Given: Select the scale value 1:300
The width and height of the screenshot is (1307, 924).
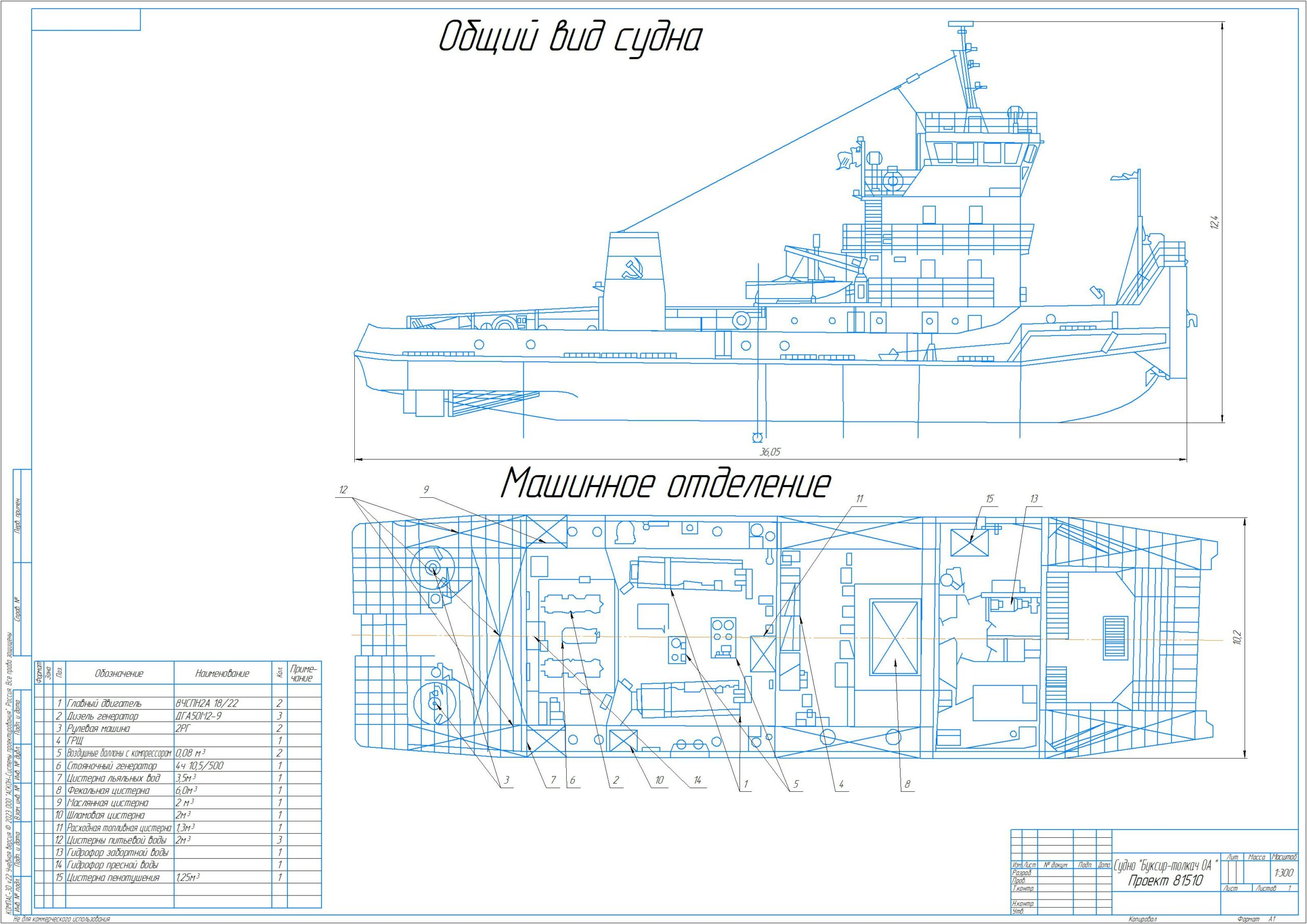Looking at the screenshot, I should pos(1284,873).
